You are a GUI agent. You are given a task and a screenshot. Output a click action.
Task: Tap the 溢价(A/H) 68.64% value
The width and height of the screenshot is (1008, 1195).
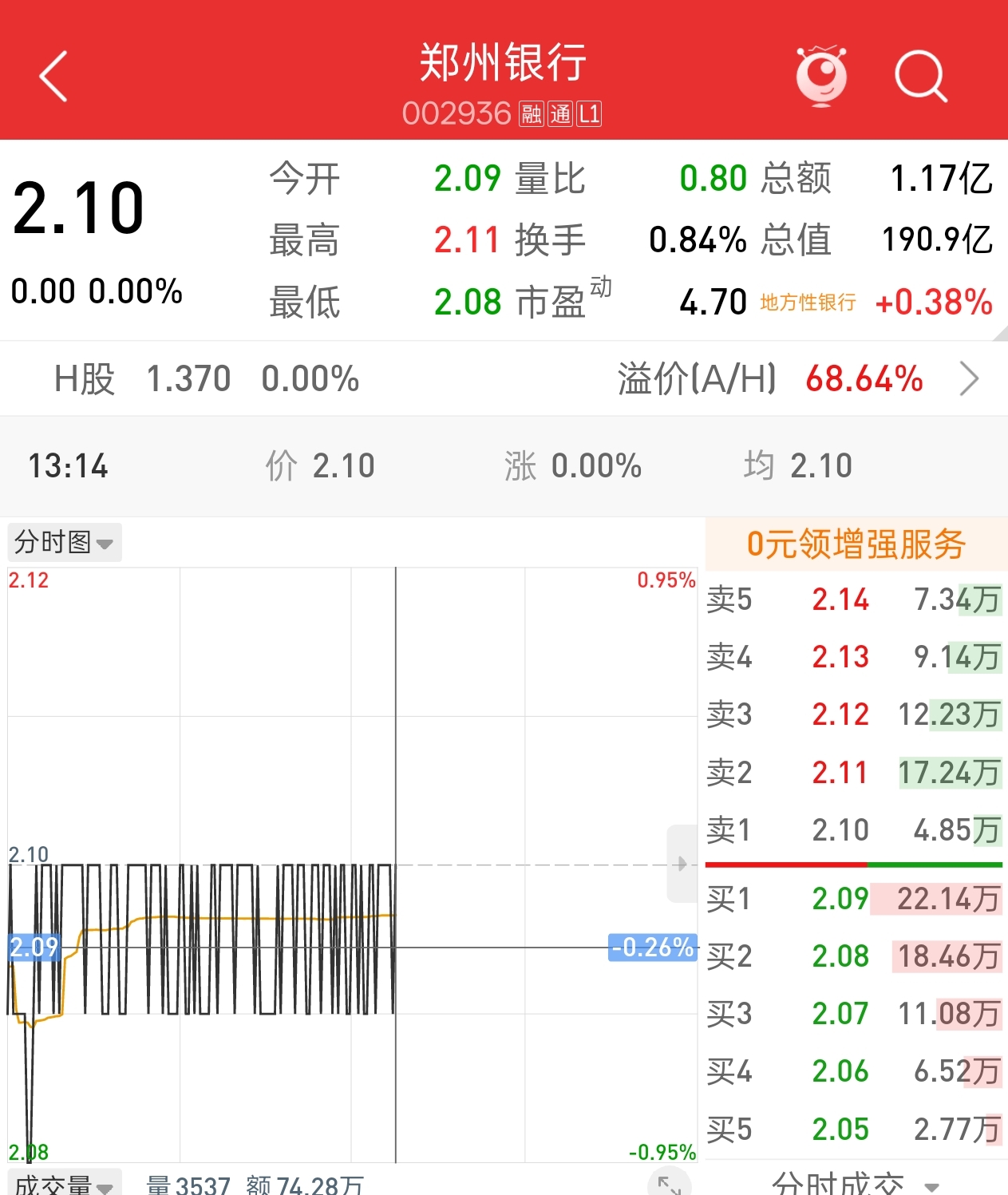pyautogui.click(x=864, y=379)
